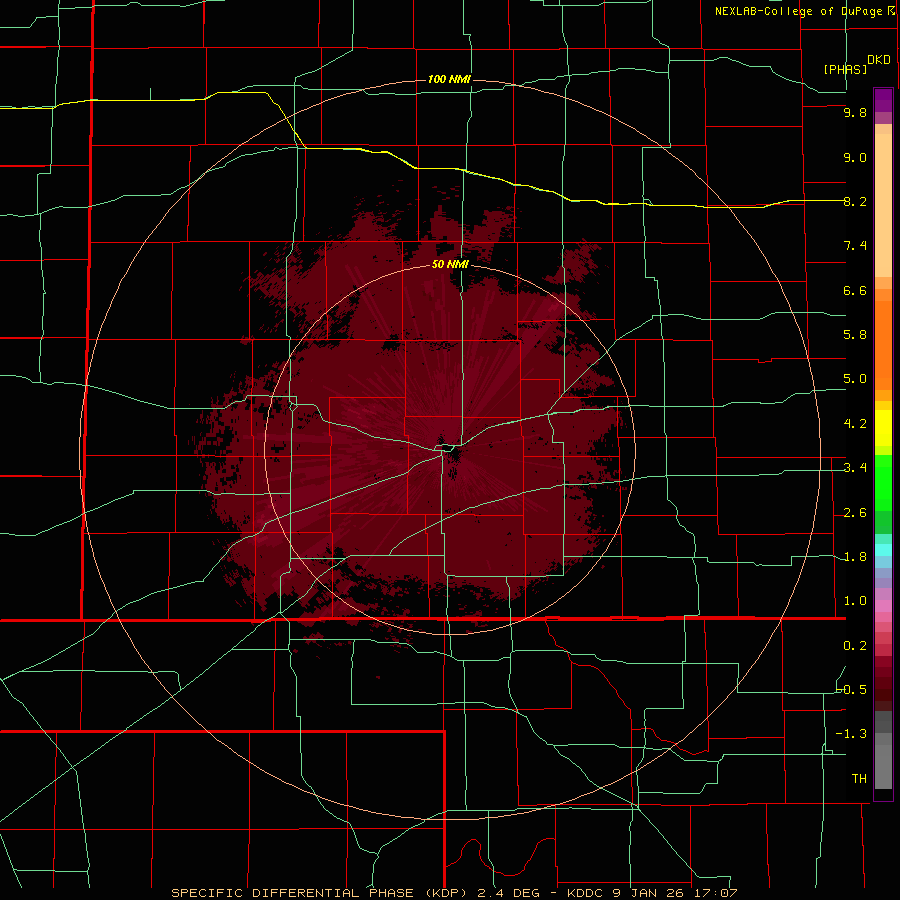Click the 4.2 scale value
The height and width of the screenshot is (900, 900).
855,424
